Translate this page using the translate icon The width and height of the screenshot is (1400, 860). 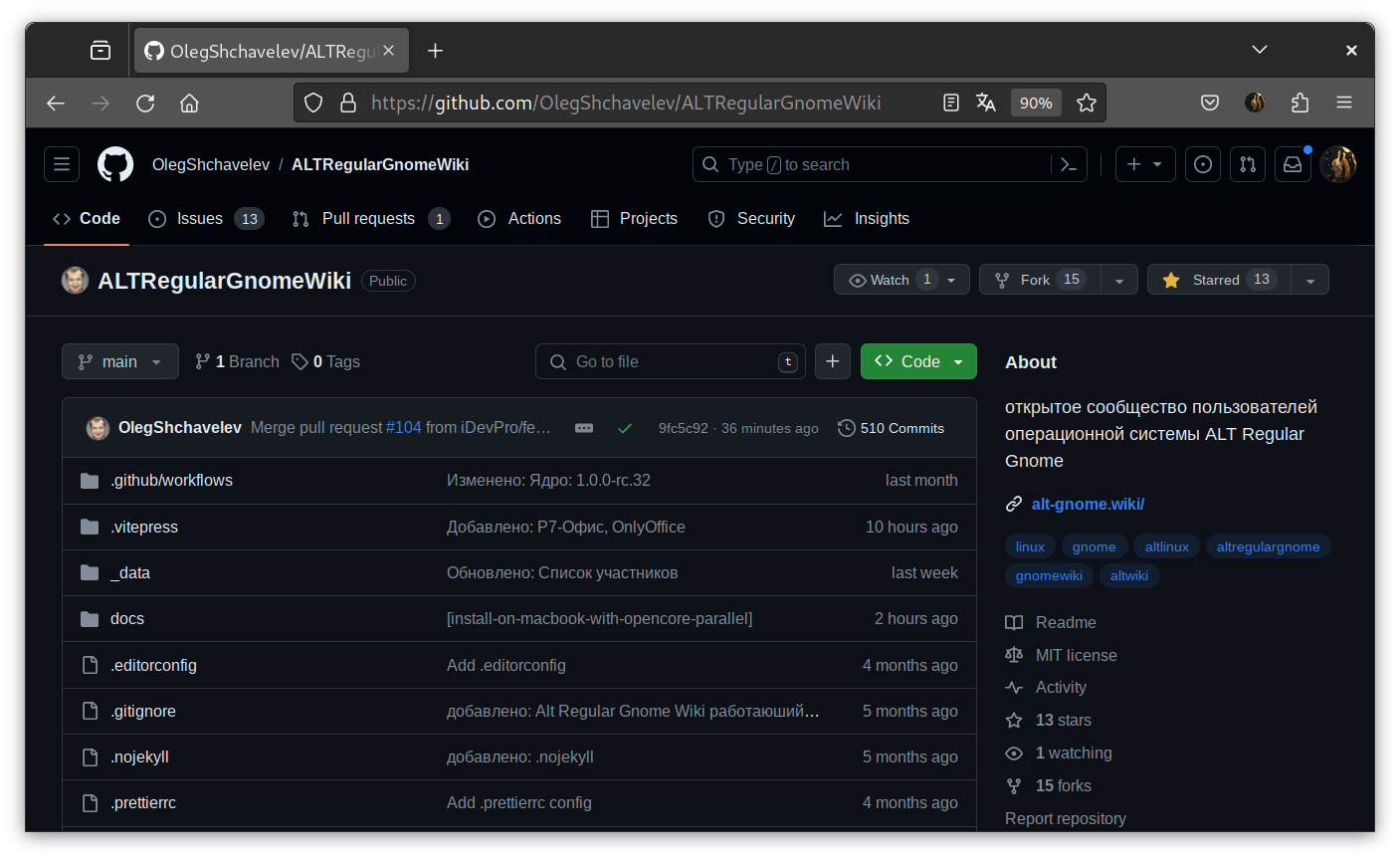(986, 103)
